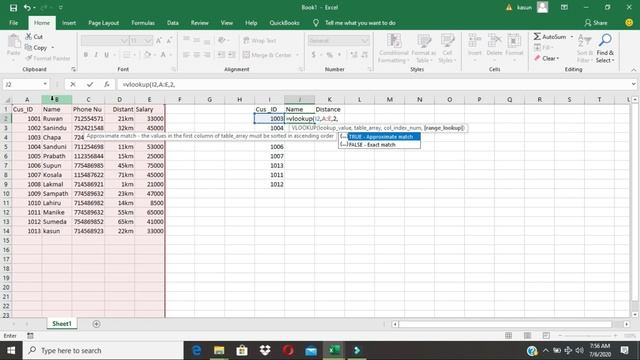
Task: Confirm formula with checkmark icon
Action: (90, 84)
